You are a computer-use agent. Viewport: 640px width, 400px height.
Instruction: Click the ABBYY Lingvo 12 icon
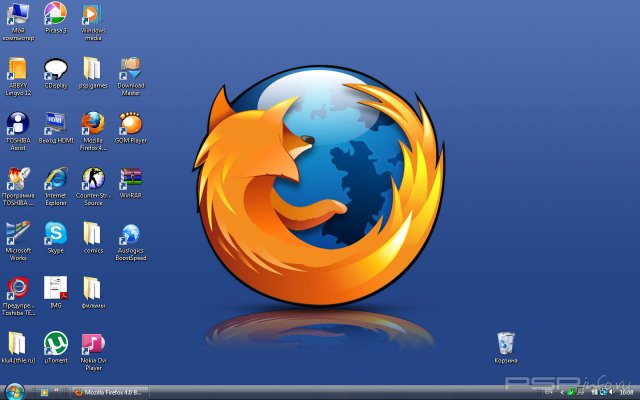pyautogui.click(x=18, y=69)
